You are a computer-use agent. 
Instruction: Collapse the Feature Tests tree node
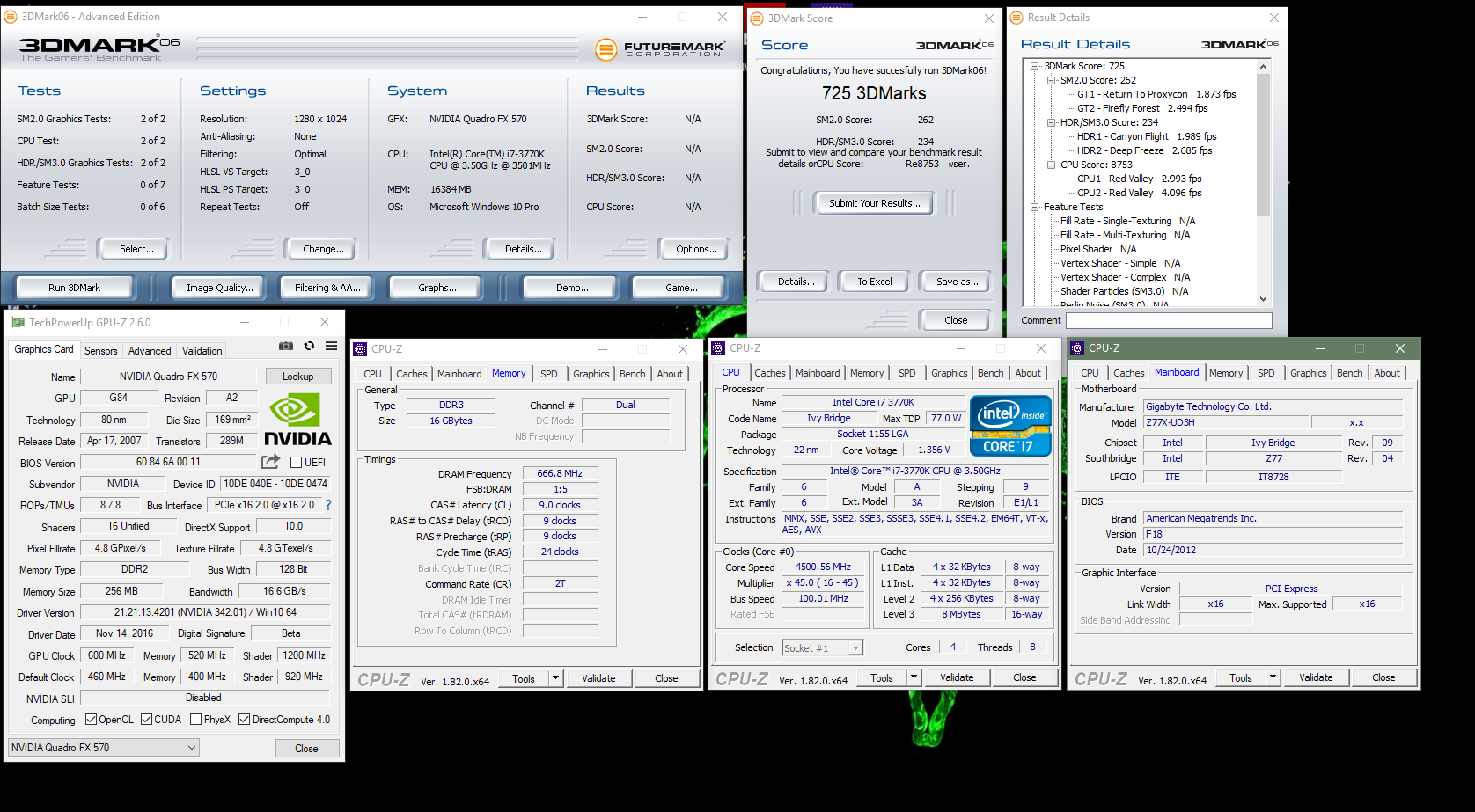1034,207
